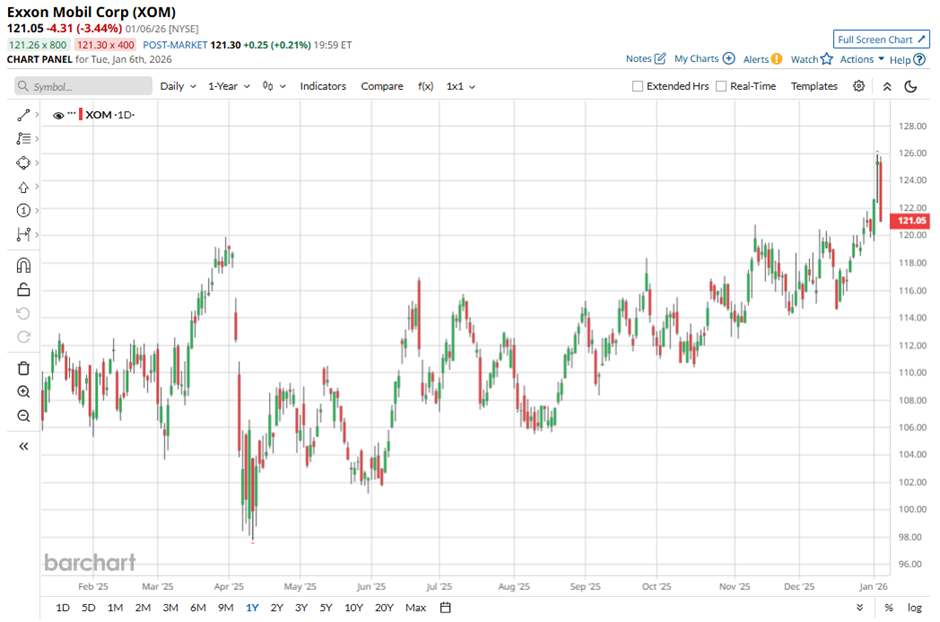Select the 9M time range

tap(225, 608)
